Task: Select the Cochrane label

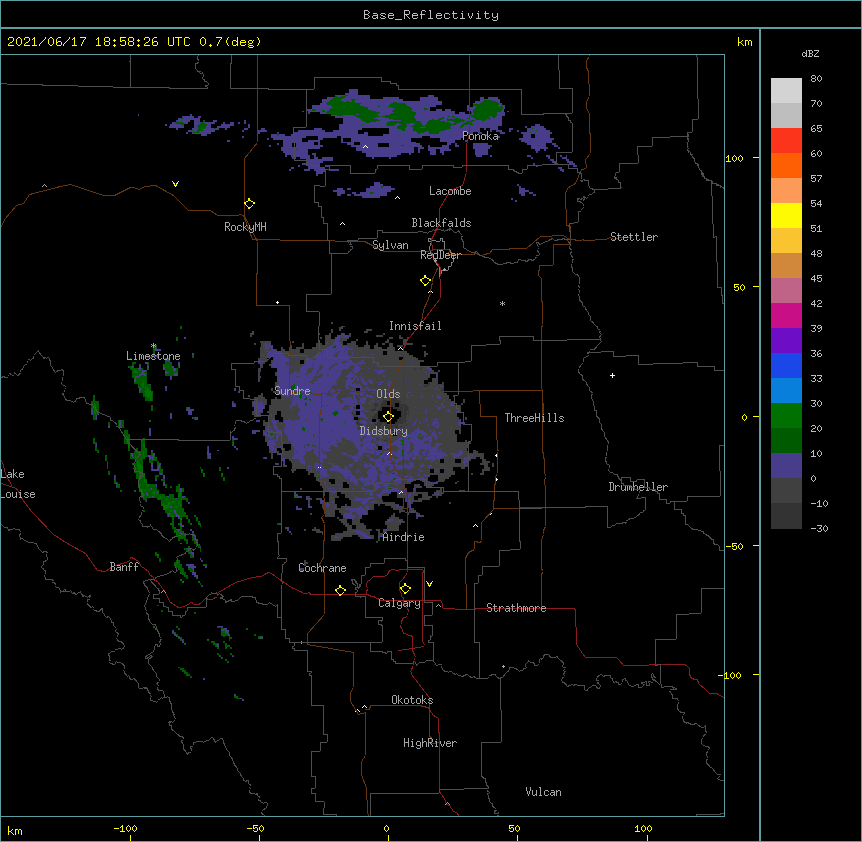Action: [x=322, y=568]
